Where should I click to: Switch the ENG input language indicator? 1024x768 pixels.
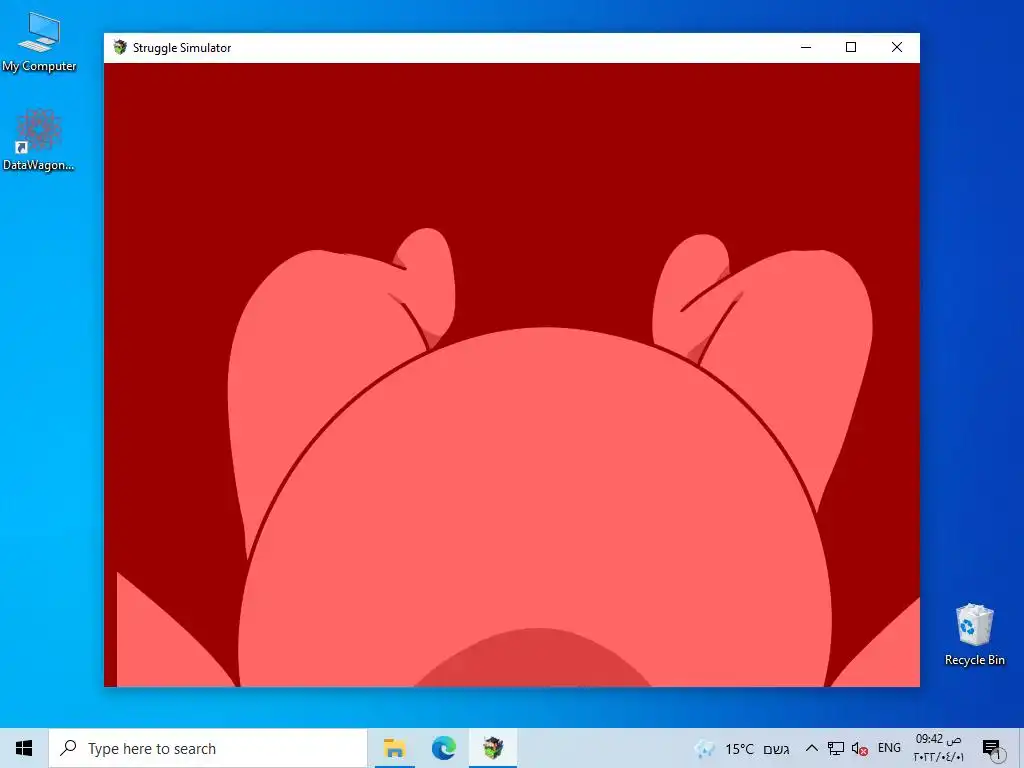[x=889, y=748]
